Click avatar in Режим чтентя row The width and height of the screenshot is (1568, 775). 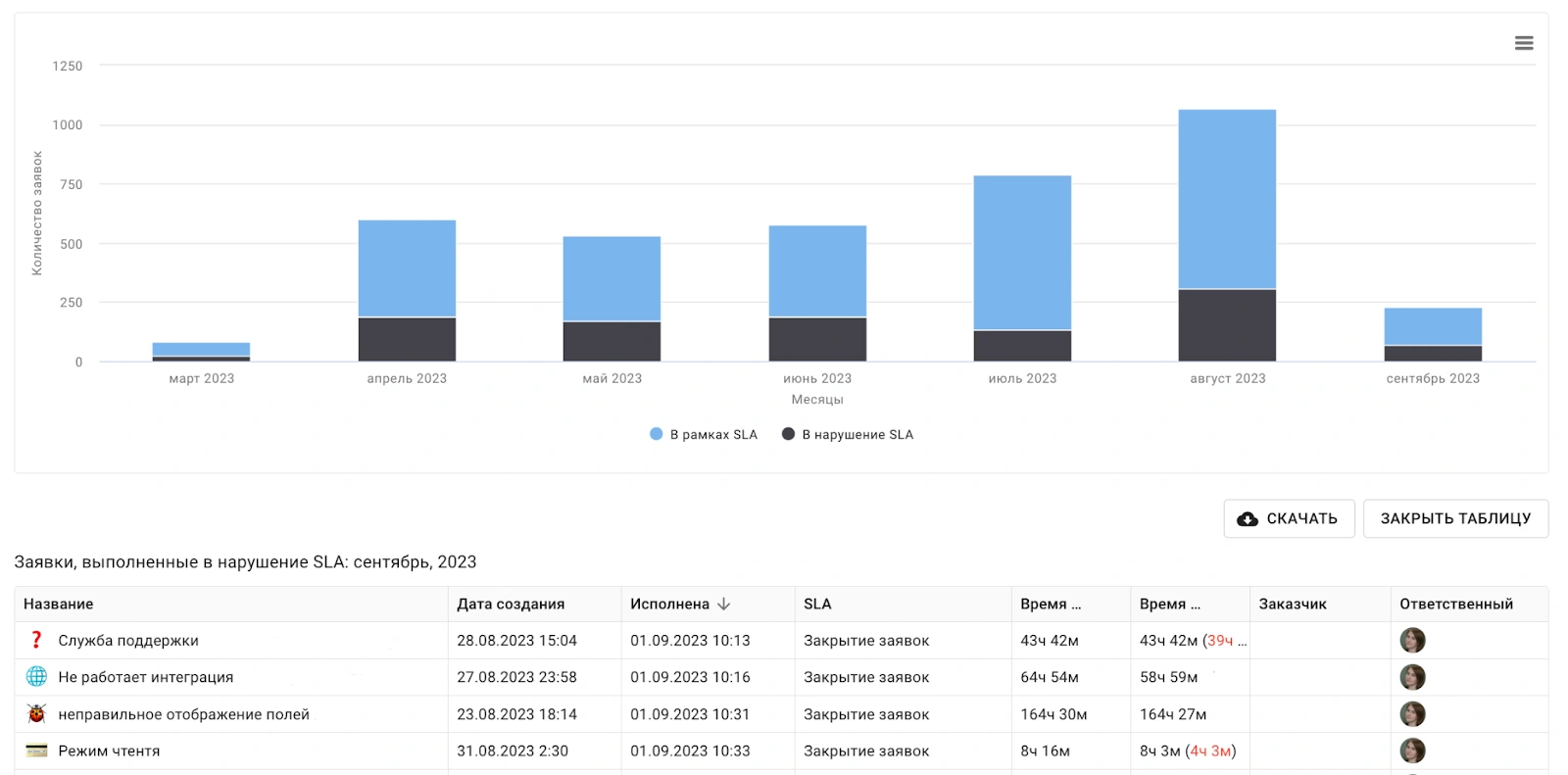pyautogui.click(x=1412, y=751)
